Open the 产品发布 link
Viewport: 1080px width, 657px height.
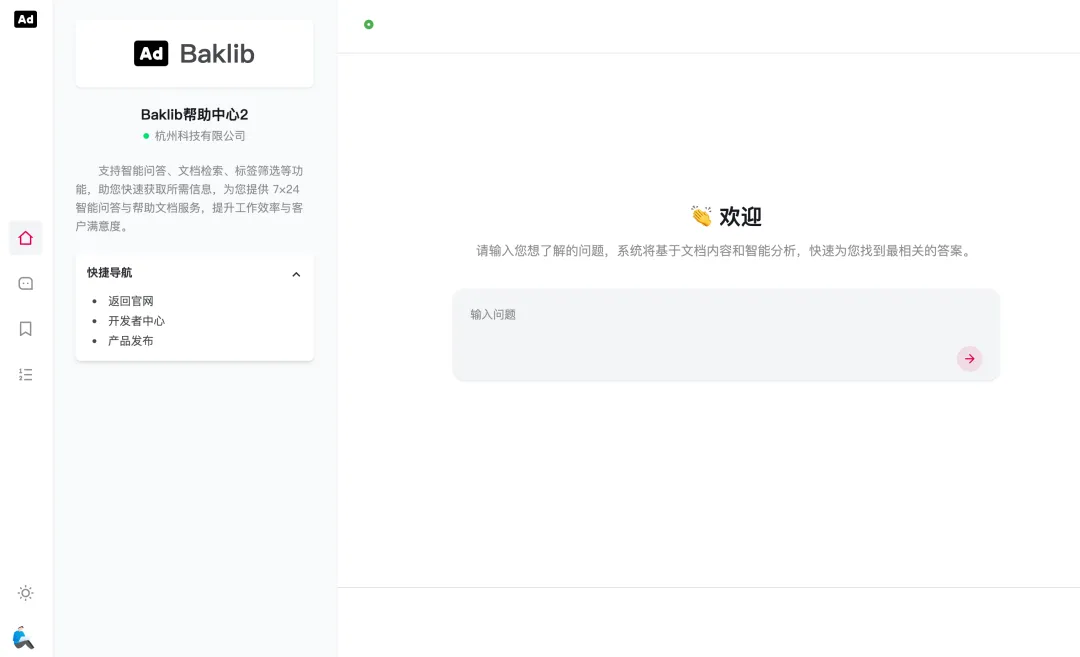tap(131, 341)
